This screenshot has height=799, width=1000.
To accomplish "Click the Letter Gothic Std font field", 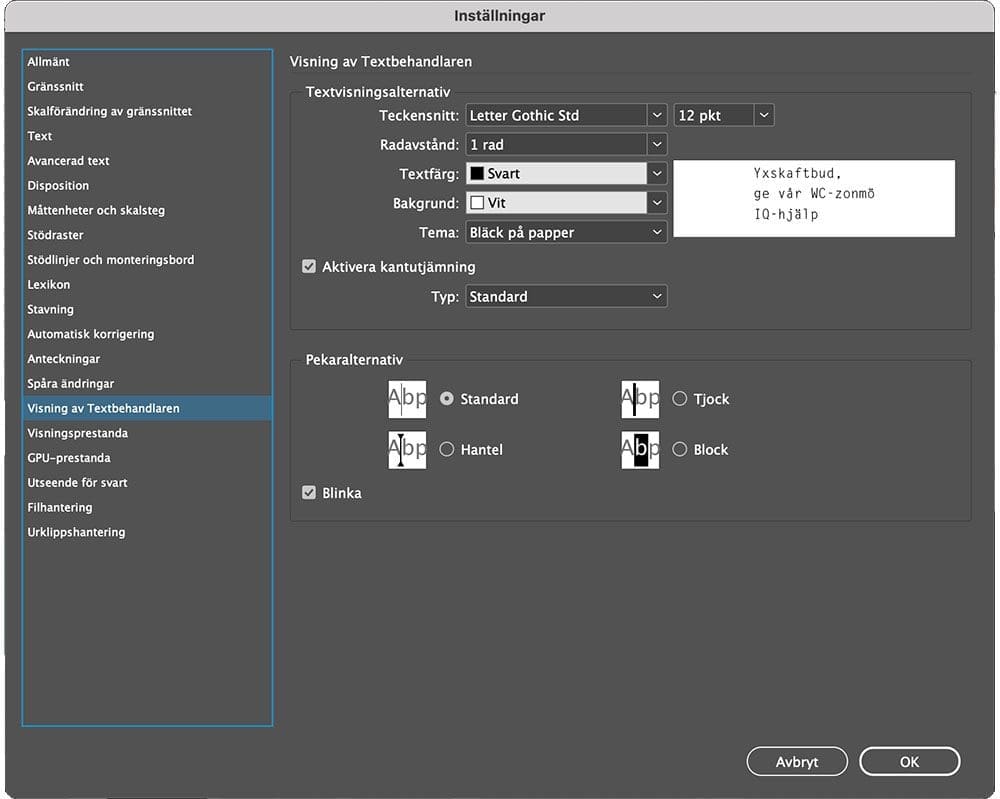I will coord(556,115).
